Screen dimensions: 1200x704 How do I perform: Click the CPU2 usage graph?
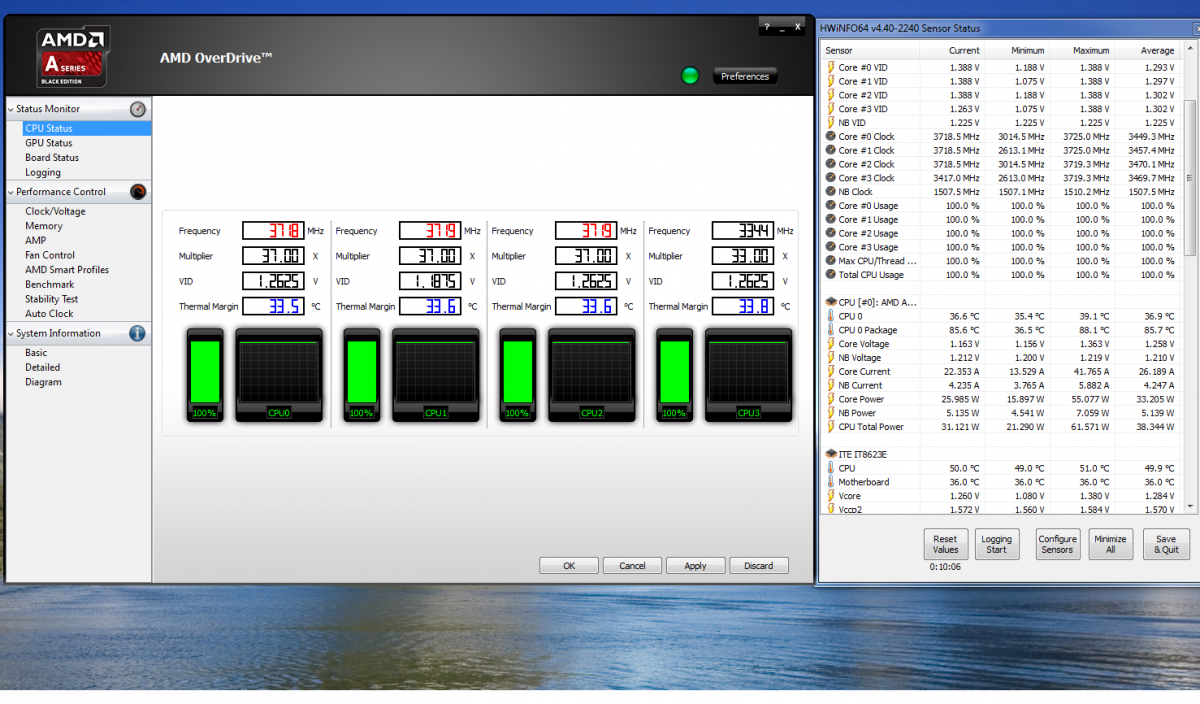(x=592, y=375)
